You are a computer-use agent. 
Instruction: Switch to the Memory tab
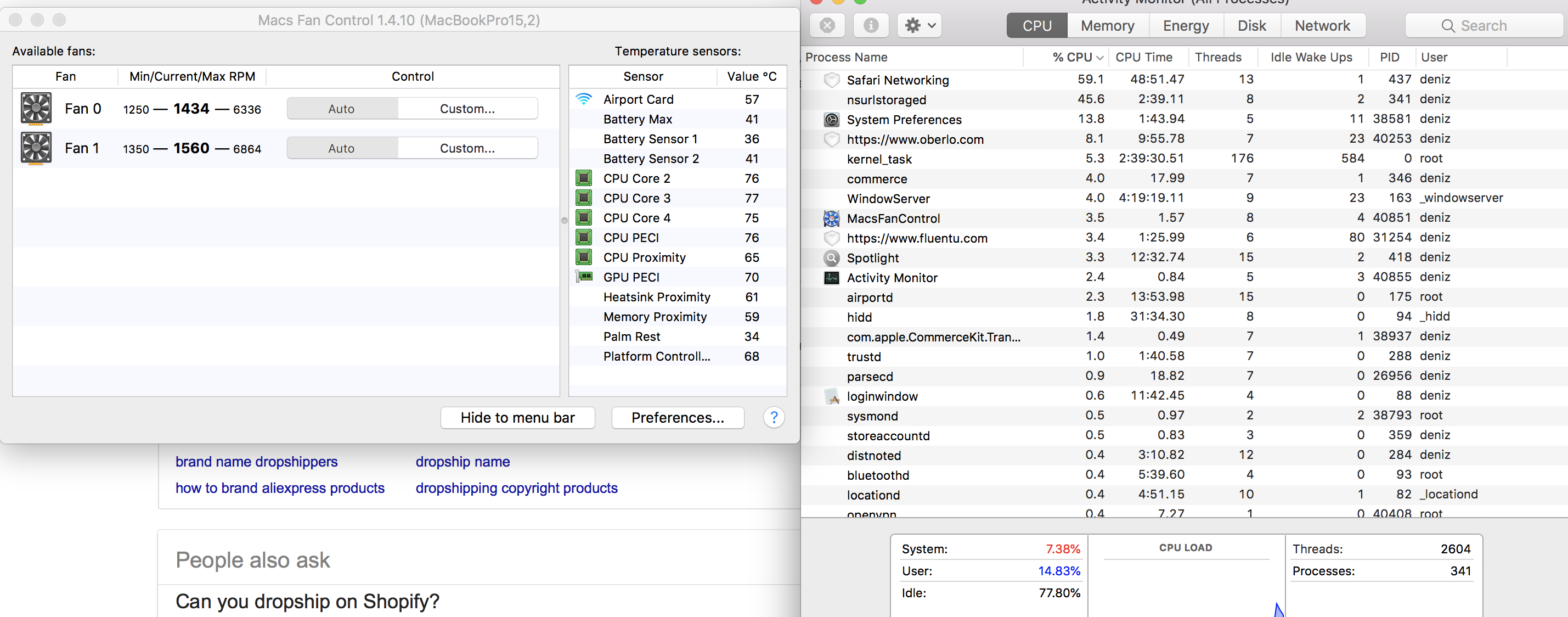(1107, 26)
